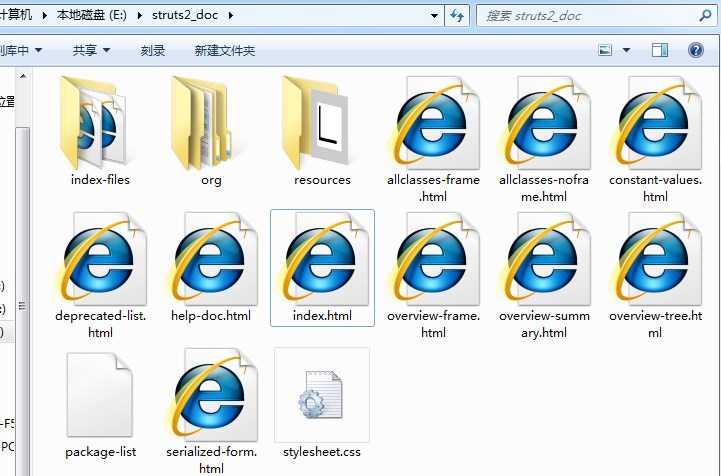Select deprecated-list.html file icon
Screen dimensions: 721x476
(x=101, y=258)
